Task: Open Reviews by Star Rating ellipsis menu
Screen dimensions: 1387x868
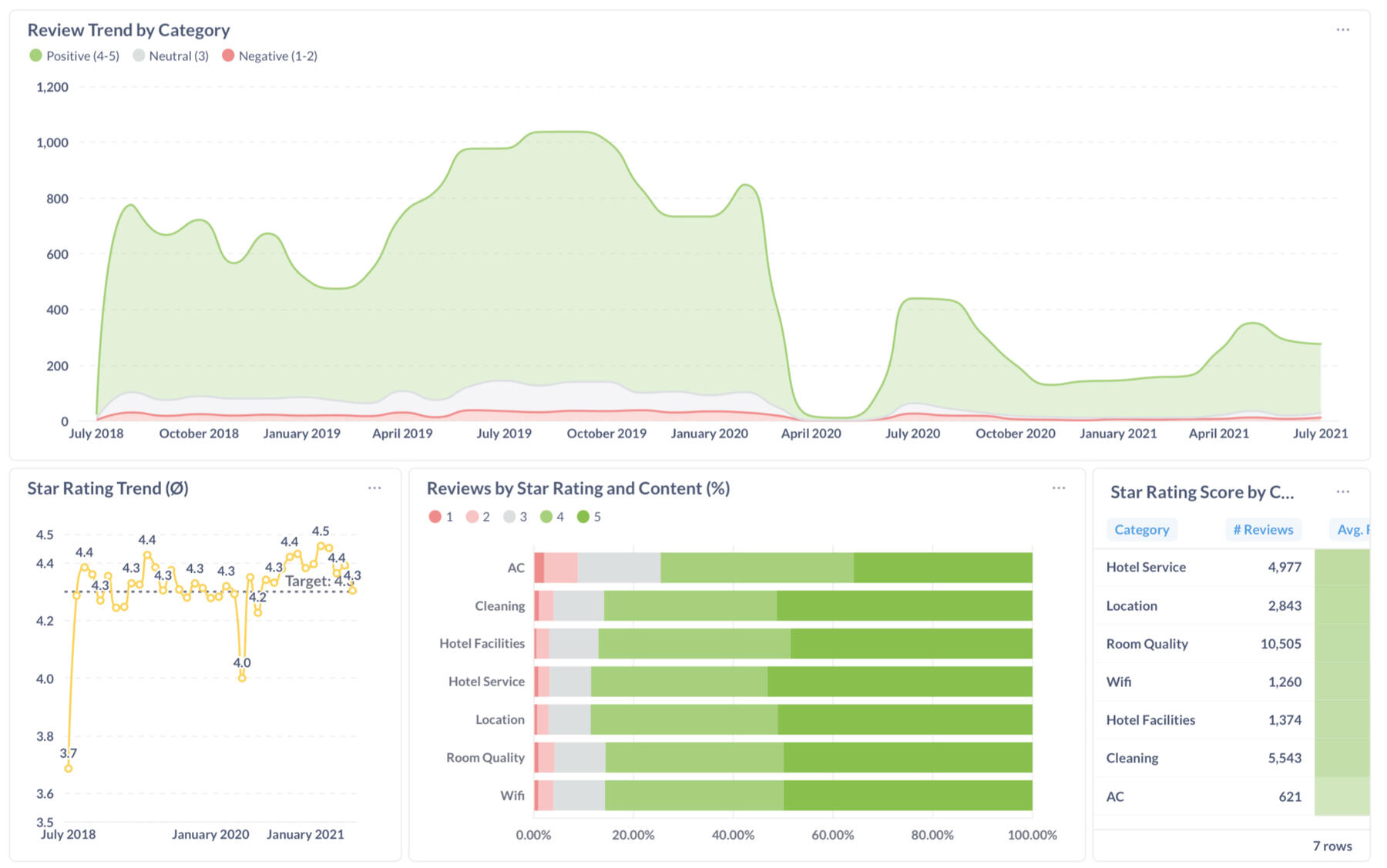Action: tap(1059, 488)
